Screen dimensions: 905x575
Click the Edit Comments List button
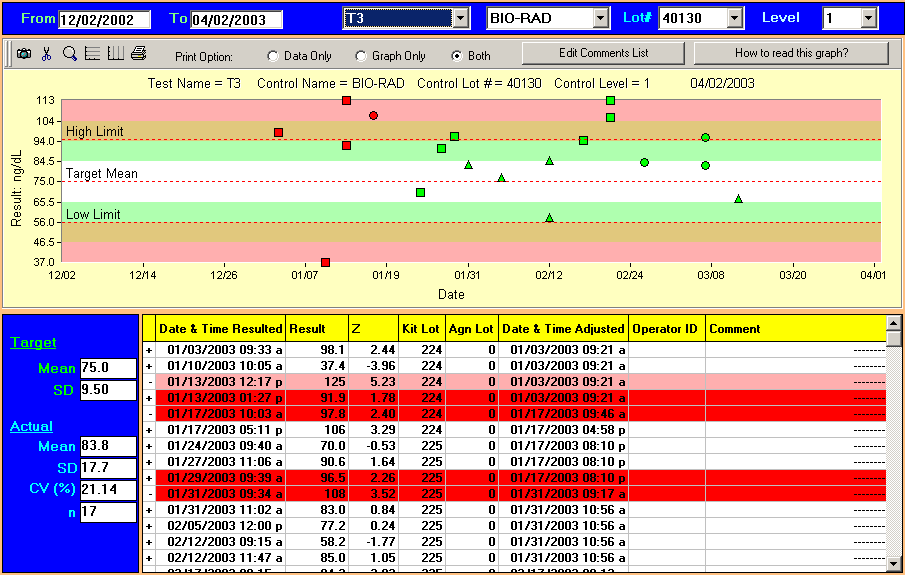click(x=603, y=53)
